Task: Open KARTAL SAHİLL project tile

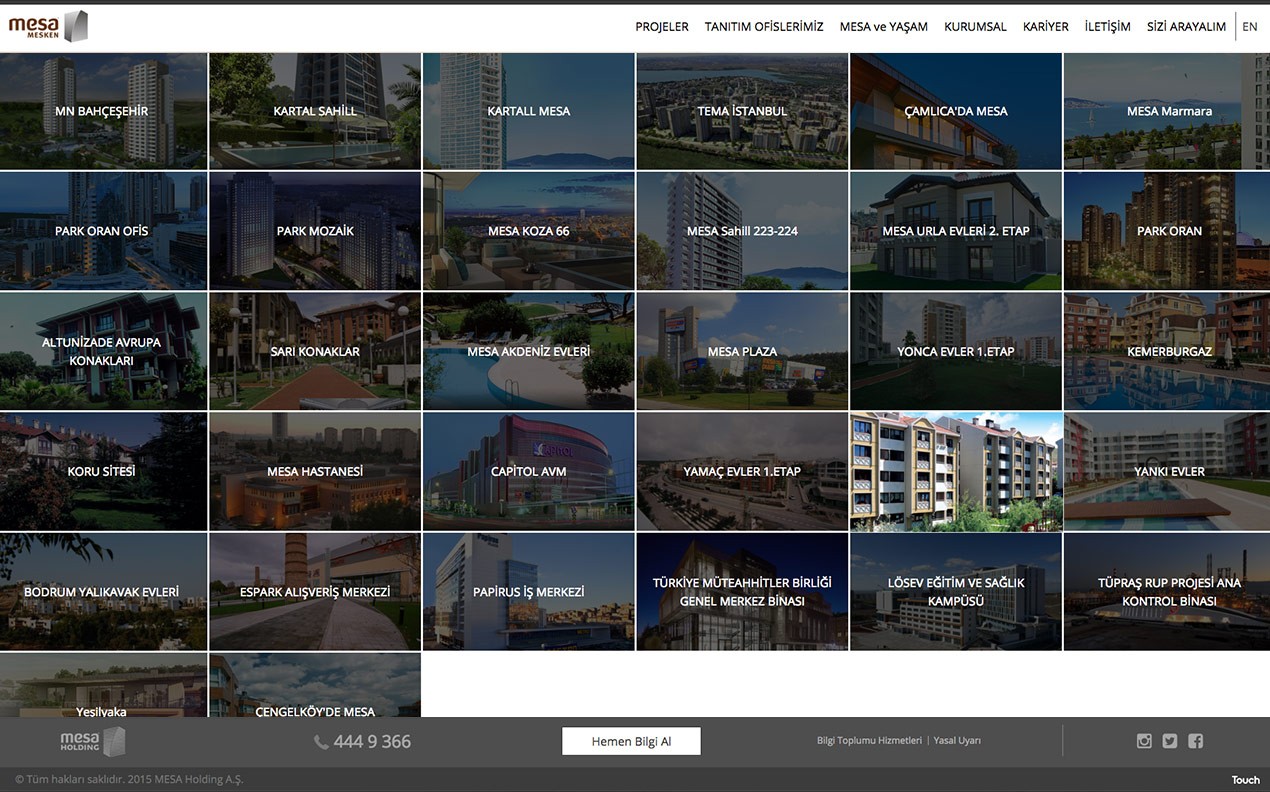Action: 315,111
